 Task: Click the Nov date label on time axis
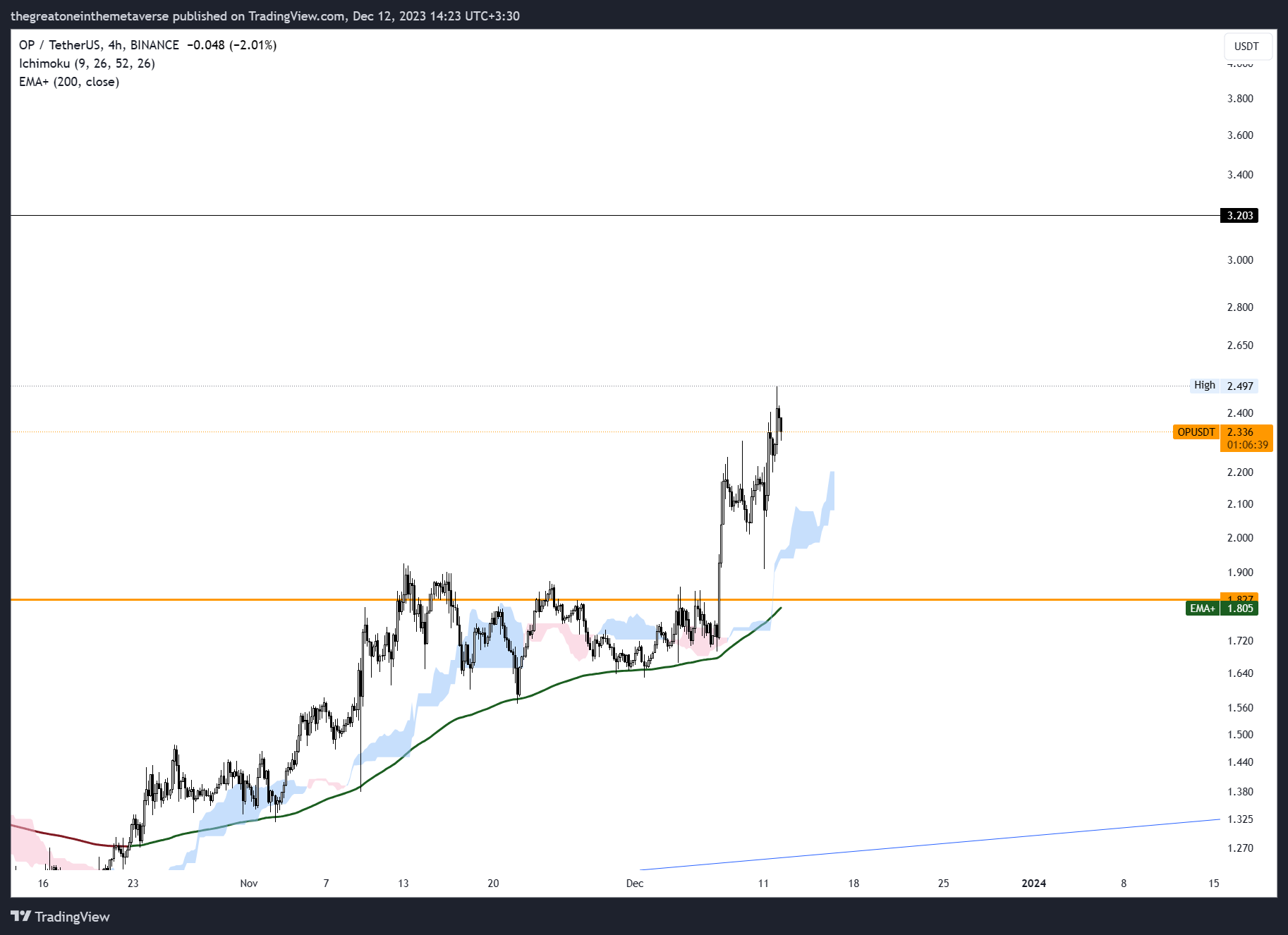249,884
